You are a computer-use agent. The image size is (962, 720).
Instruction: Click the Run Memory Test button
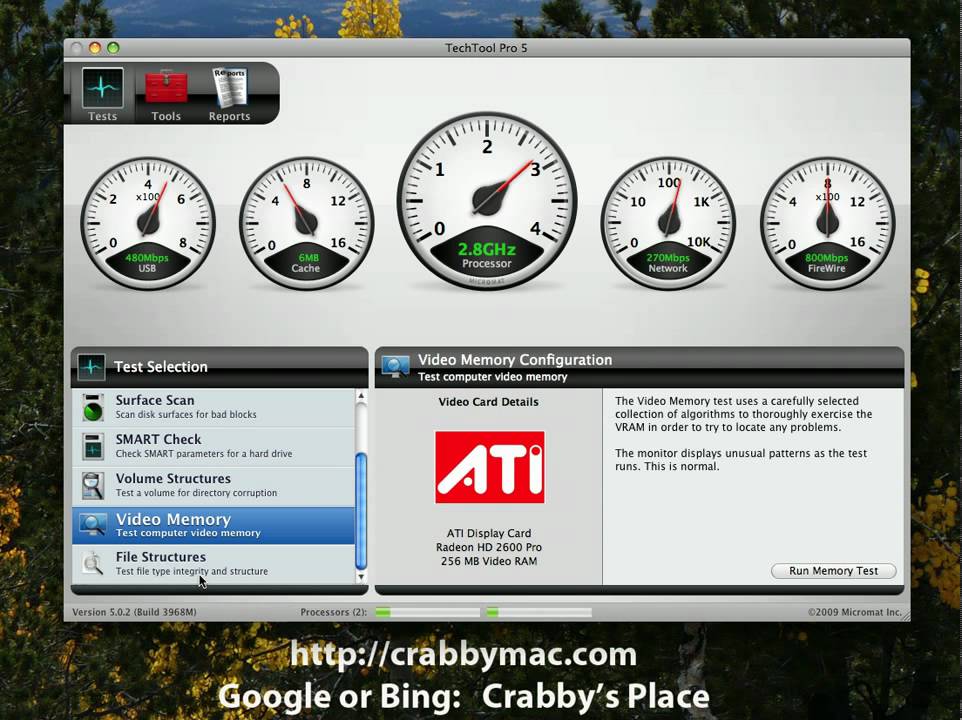(x=833, y=571)
